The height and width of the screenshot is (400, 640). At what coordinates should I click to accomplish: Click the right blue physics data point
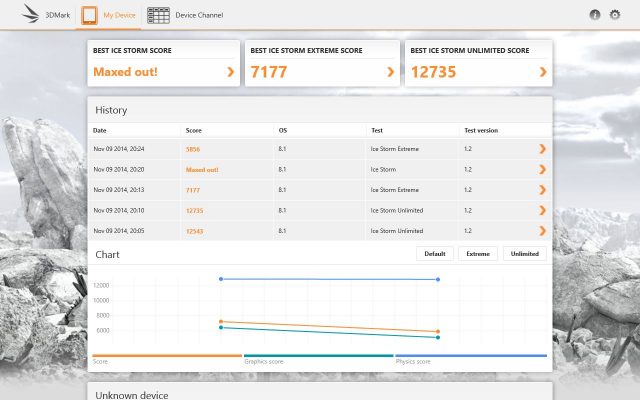click(438, 280)
